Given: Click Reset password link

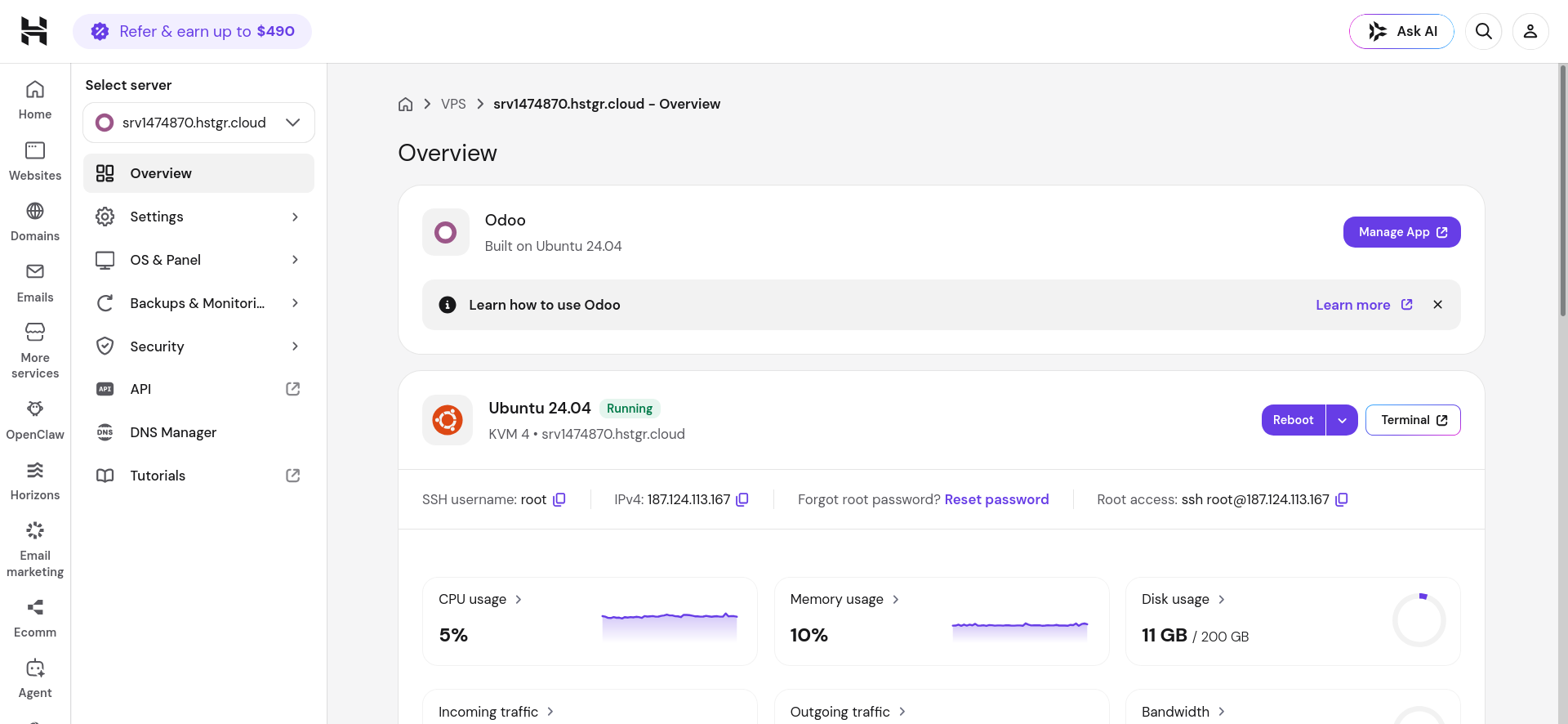Looking at the screenshot, I should [996, 499].
